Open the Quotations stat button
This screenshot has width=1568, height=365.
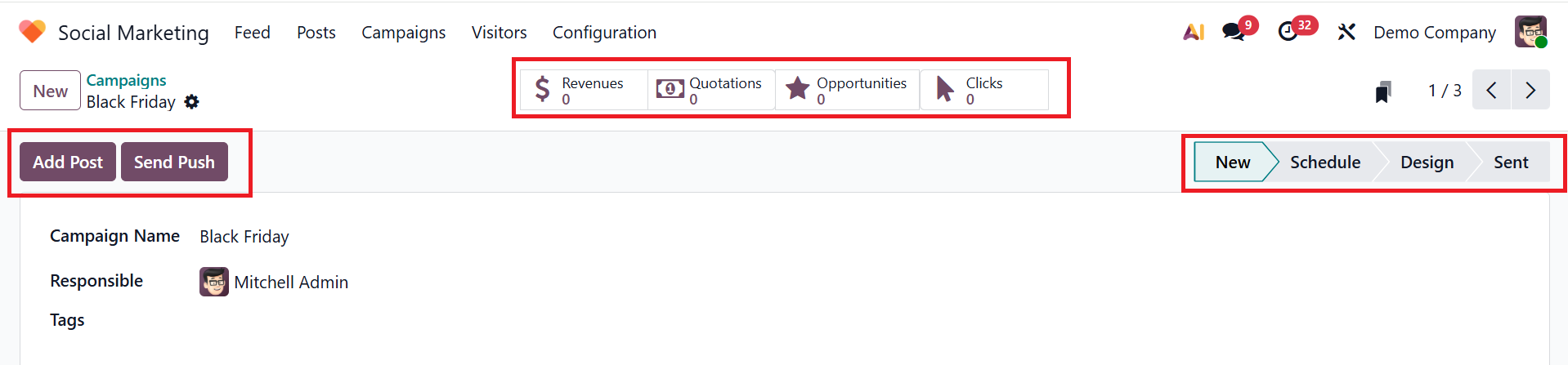pyautogui.click(x=711, y=90)
